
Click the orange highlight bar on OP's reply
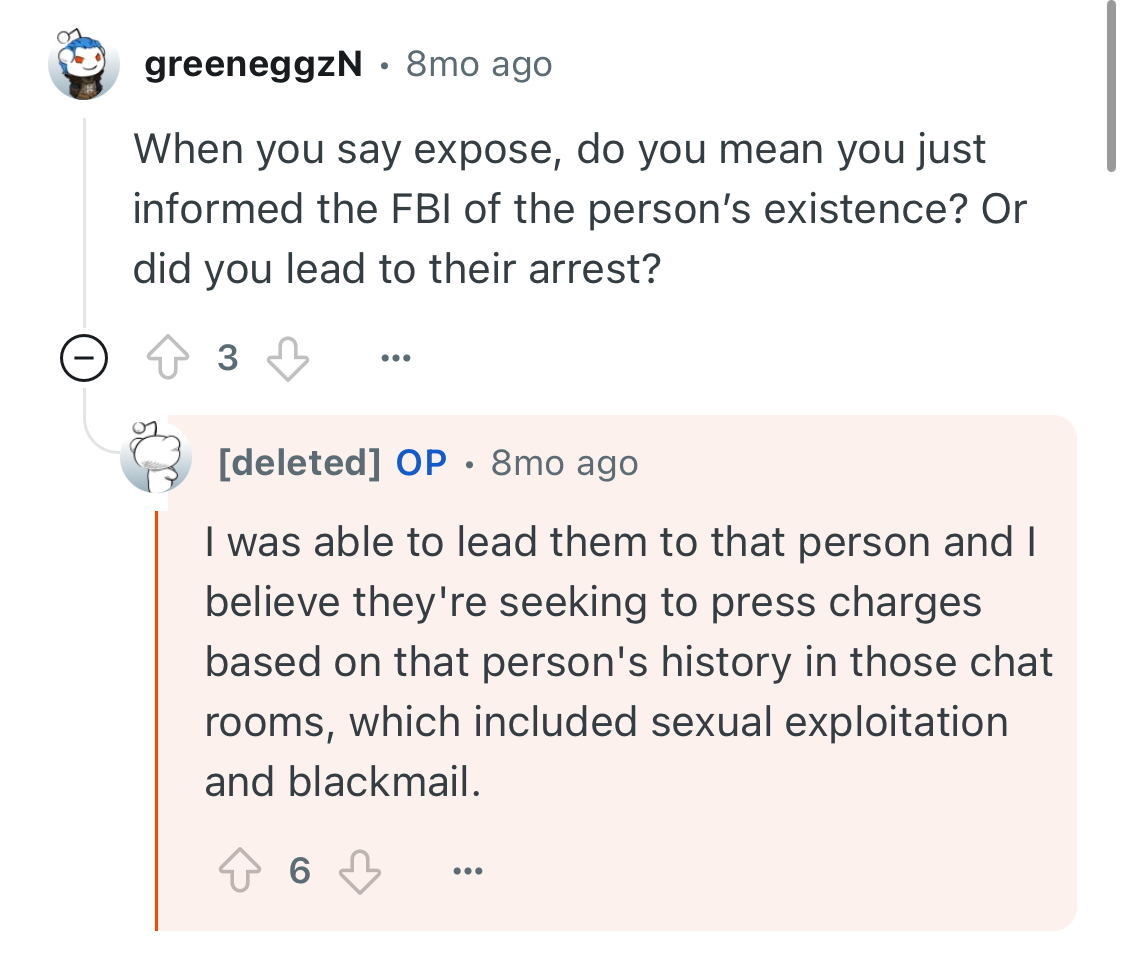156,720
